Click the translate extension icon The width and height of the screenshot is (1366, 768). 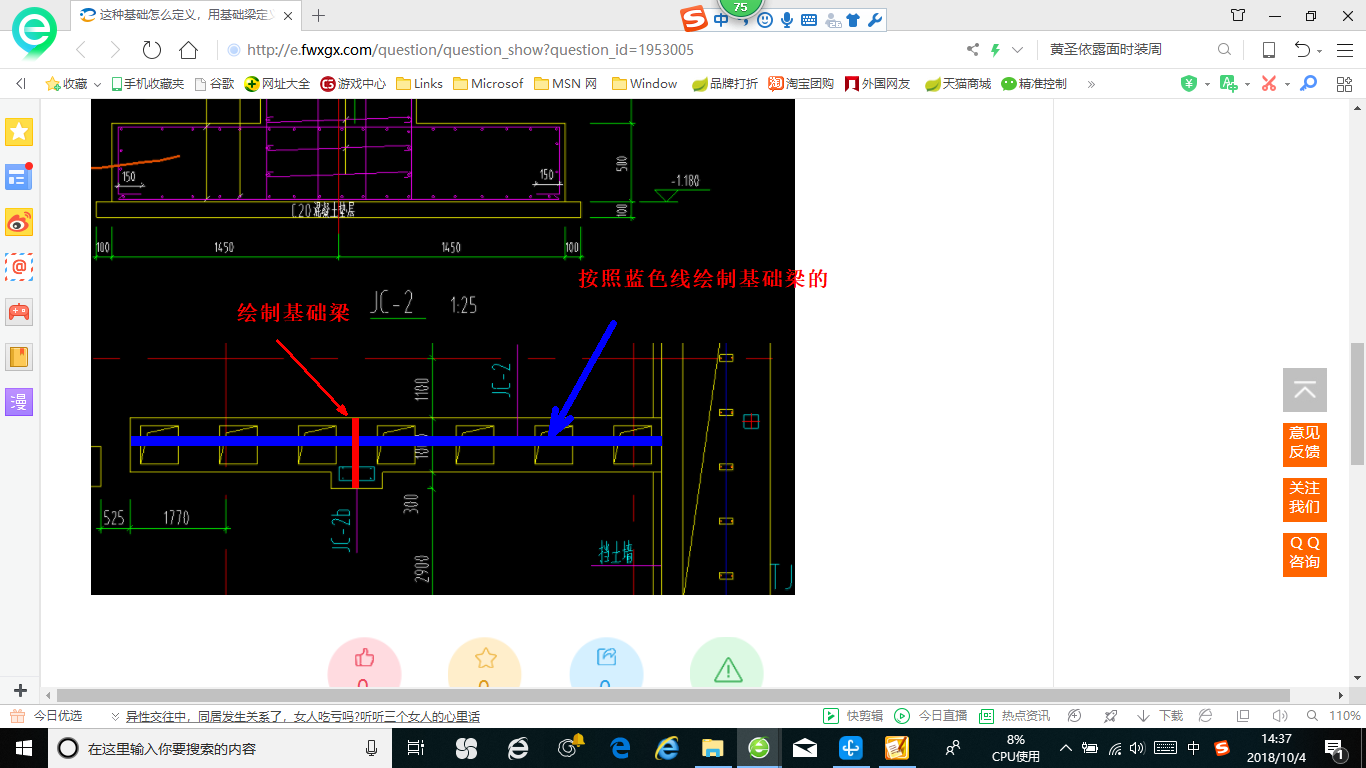click(x=1229, y=84)
